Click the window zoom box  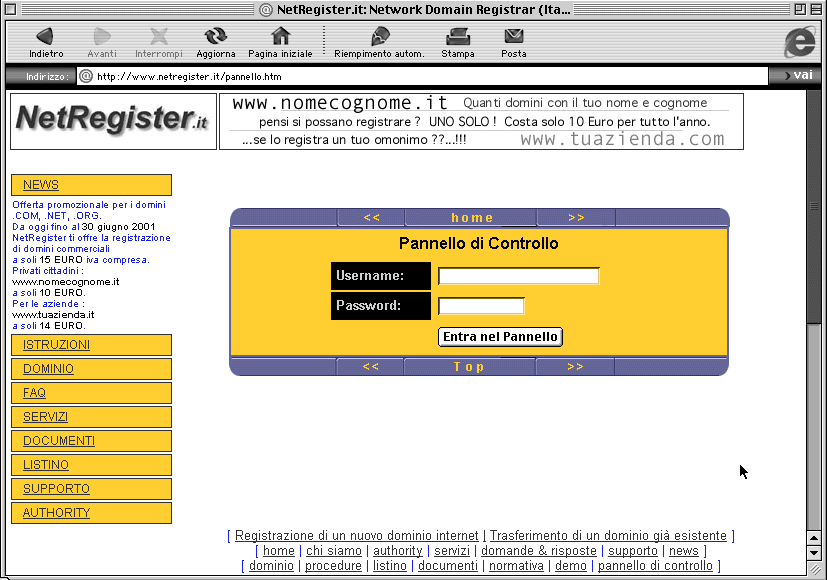pos(800,9)
